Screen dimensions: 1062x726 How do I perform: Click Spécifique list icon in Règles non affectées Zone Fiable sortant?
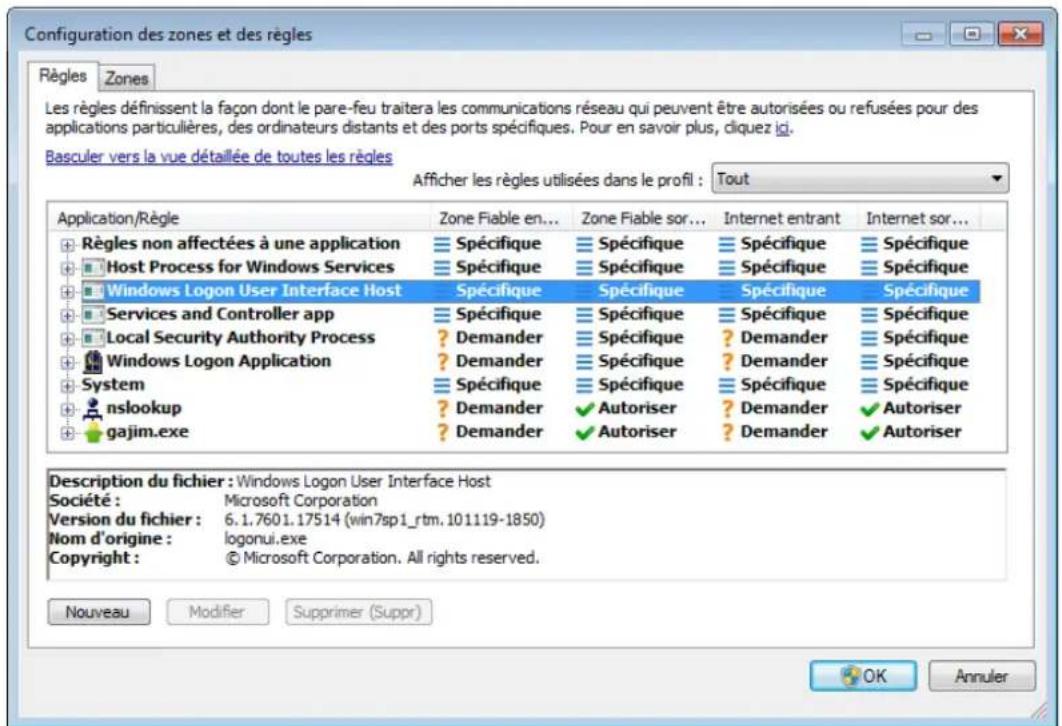(x=584, y=244)
